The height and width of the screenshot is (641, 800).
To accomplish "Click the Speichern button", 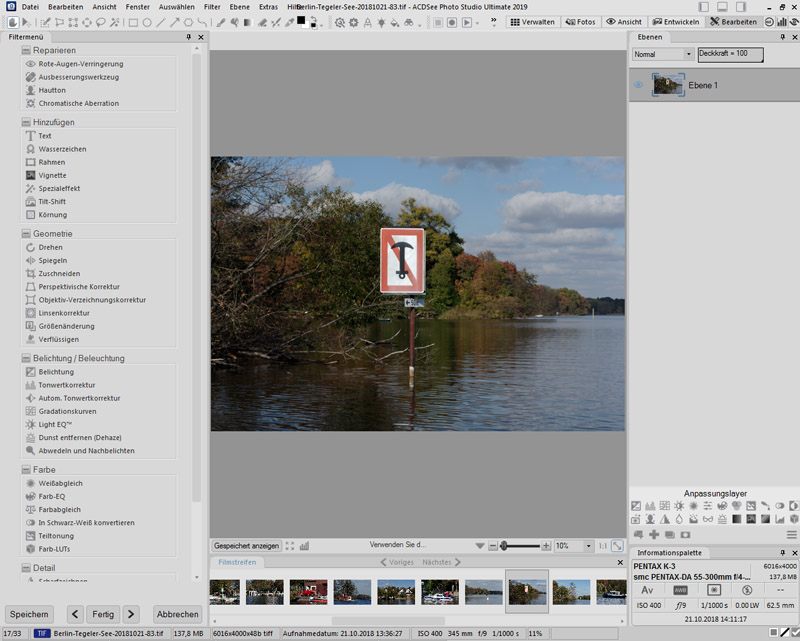I will 29,614.
